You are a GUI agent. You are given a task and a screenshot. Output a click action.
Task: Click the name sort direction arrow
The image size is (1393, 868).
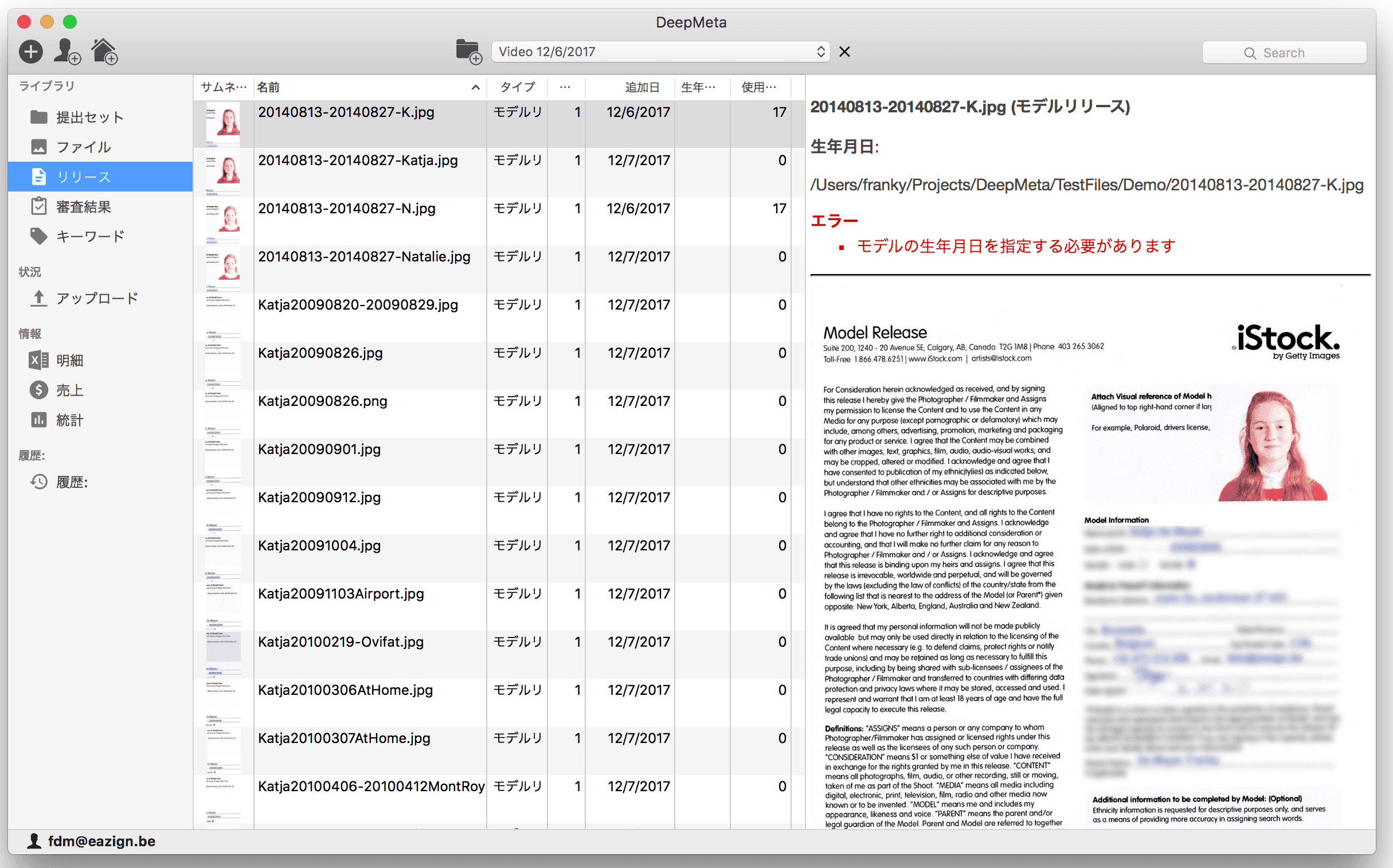(476, 87)
